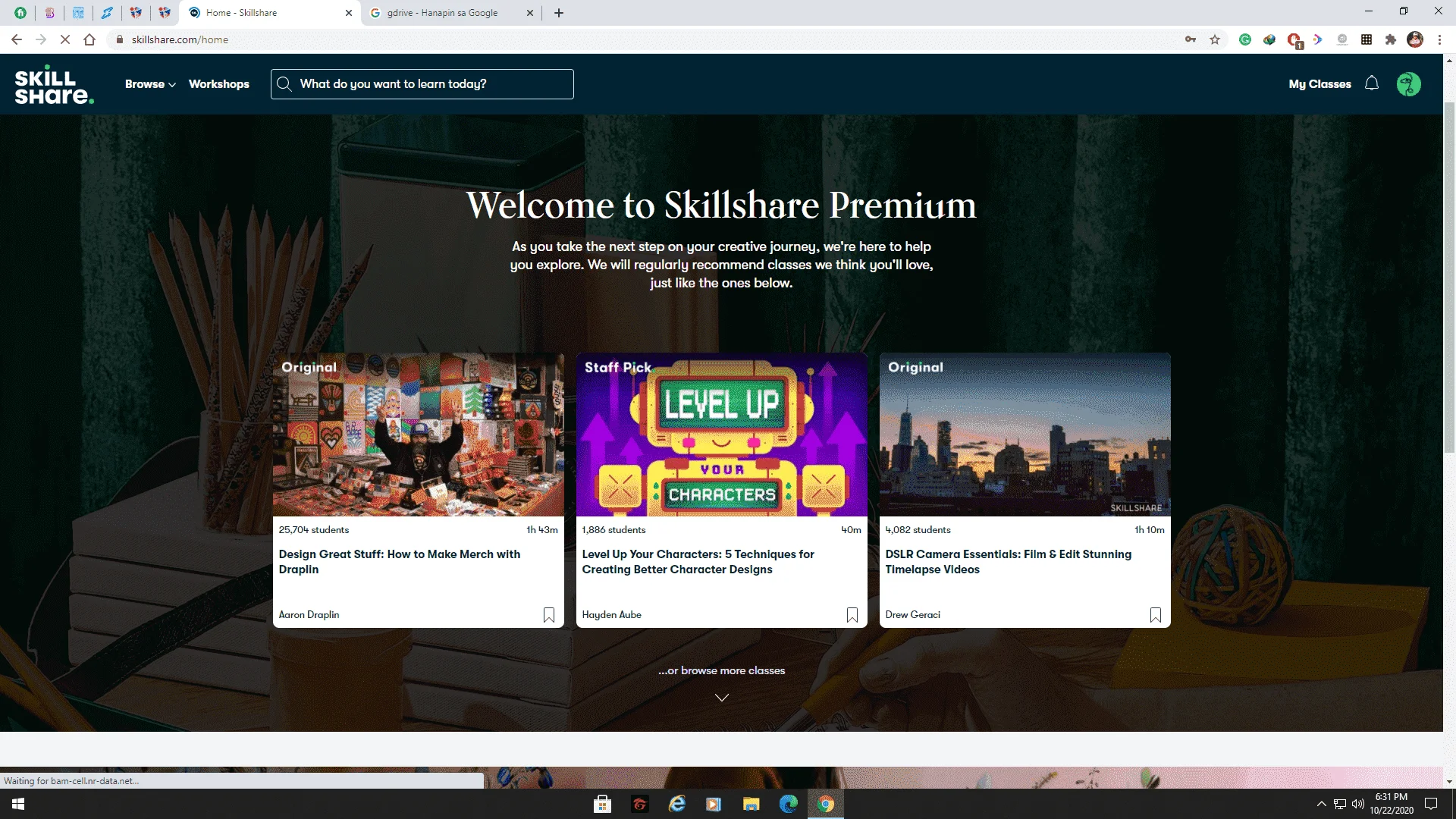1456x819 pixels.
Task: Open the Chrome three-dot menu
Action: [x=1439, y=39]
